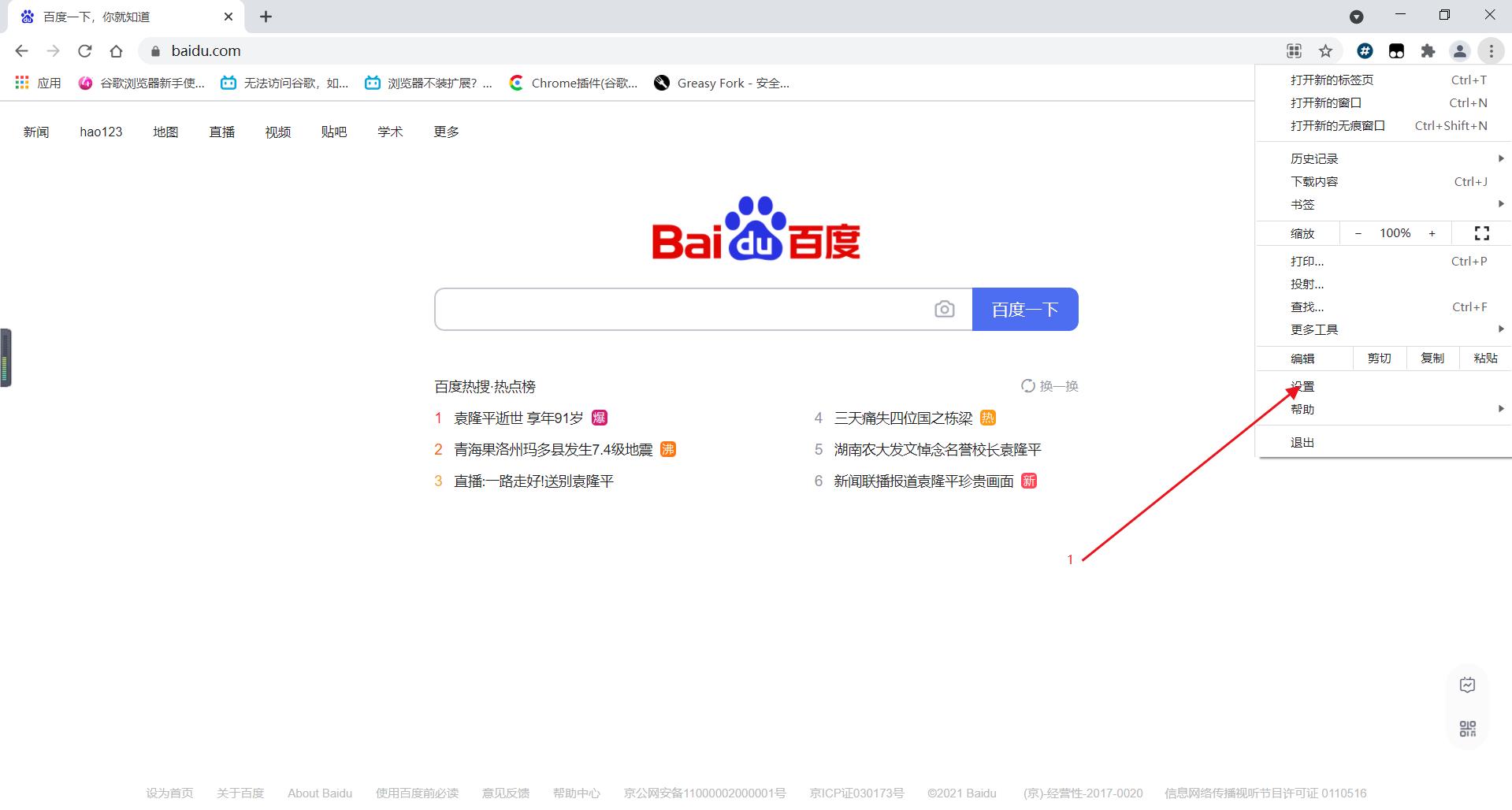Image resolution: width=1512 pixels, height=810 pixels.
Task: Choose 查找... menu item
Action: click(1384, 307)
